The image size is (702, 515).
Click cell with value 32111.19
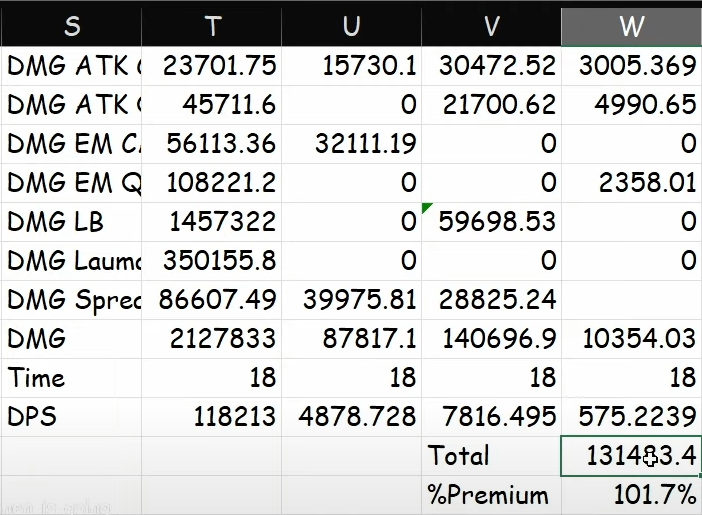tap(351, 144)
